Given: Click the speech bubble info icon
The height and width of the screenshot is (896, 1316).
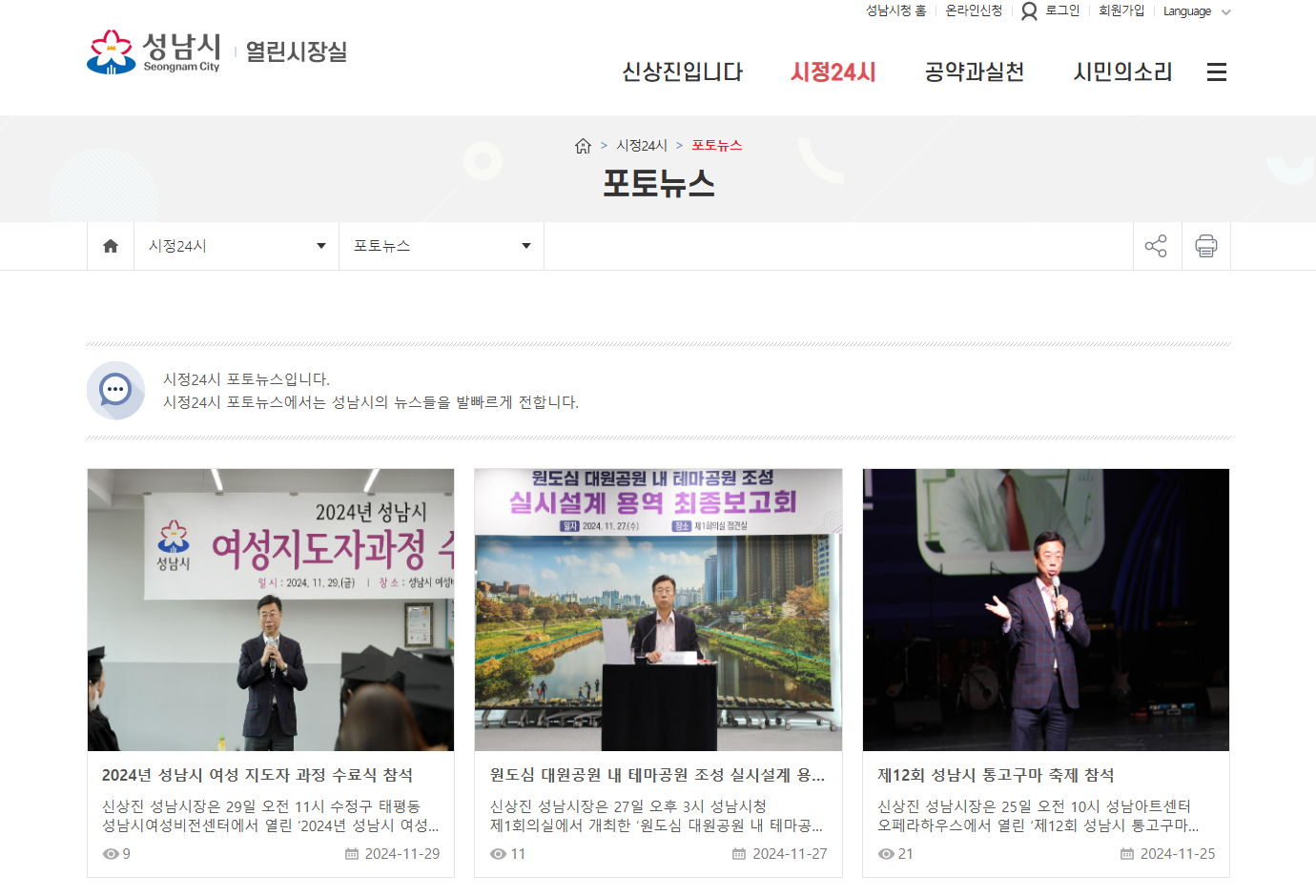Looking at the screenshot, I should [115, 390].
